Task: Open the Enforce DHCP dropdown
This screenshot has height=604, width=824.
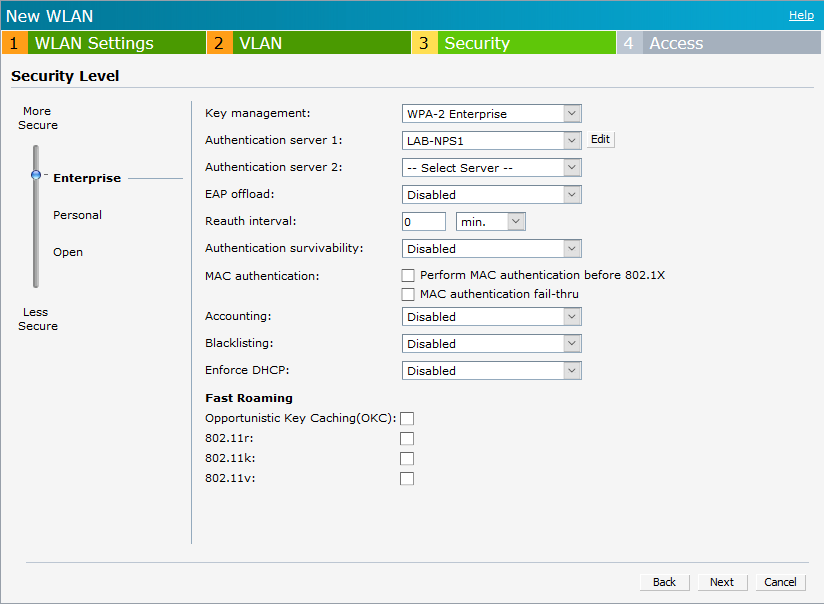Action: [x=491, y=371]
